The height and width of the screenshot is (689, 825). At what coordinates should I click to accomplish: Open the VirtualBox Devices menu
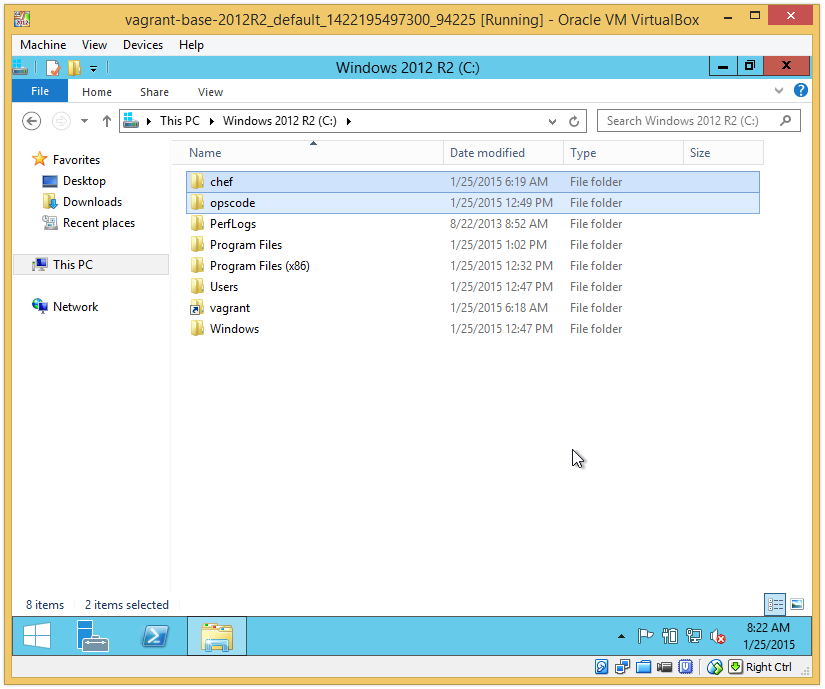pyautogui.click(x=143, y=45)
